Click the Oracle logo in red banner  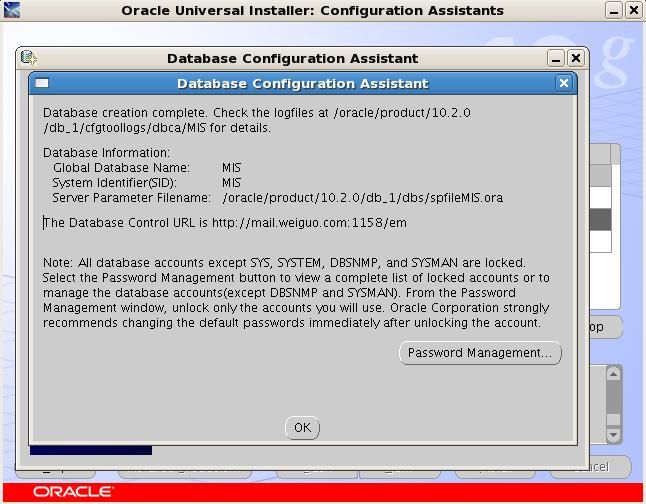tap(73, 492)
